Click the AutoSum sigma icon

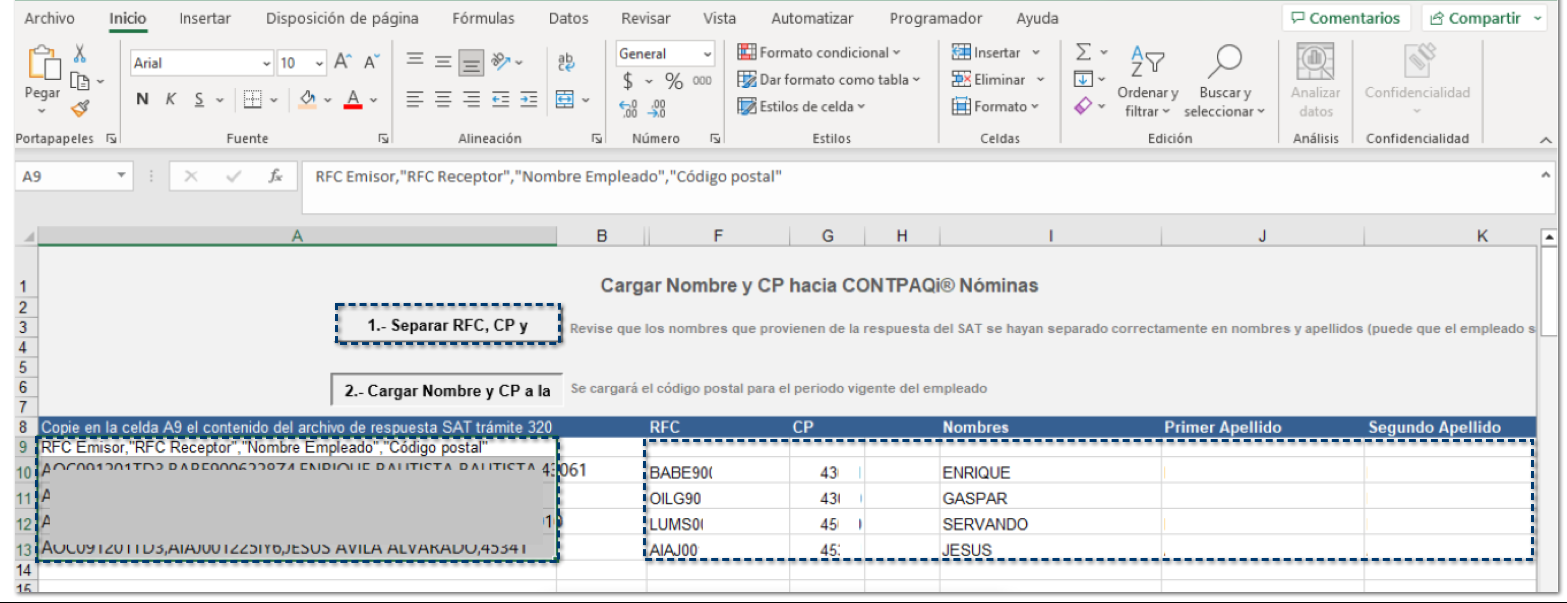tap(1083, 51)
